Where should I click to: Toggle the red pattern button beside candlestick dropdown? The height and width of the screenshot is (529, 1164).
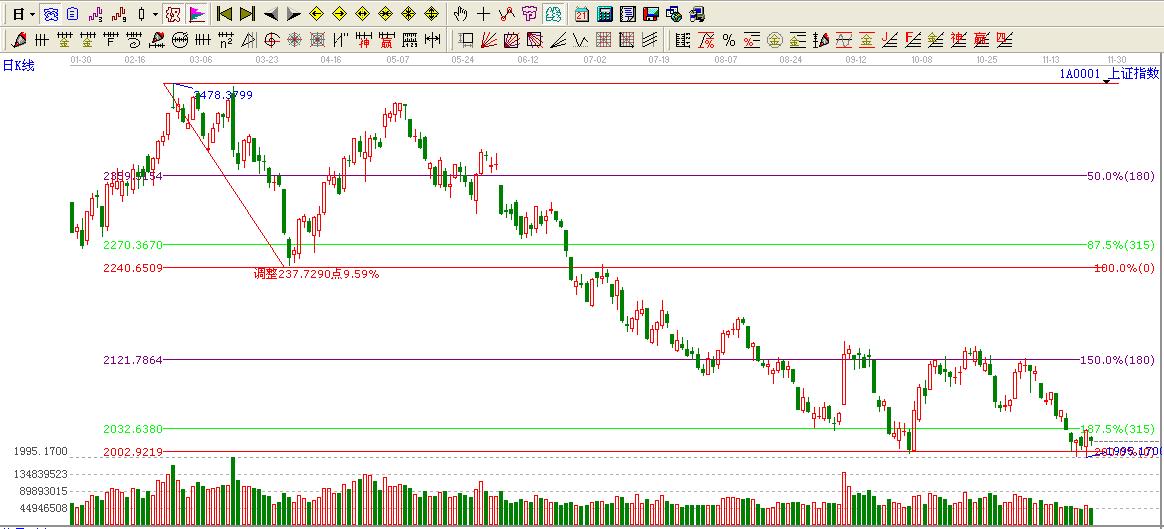coord(173,14)
